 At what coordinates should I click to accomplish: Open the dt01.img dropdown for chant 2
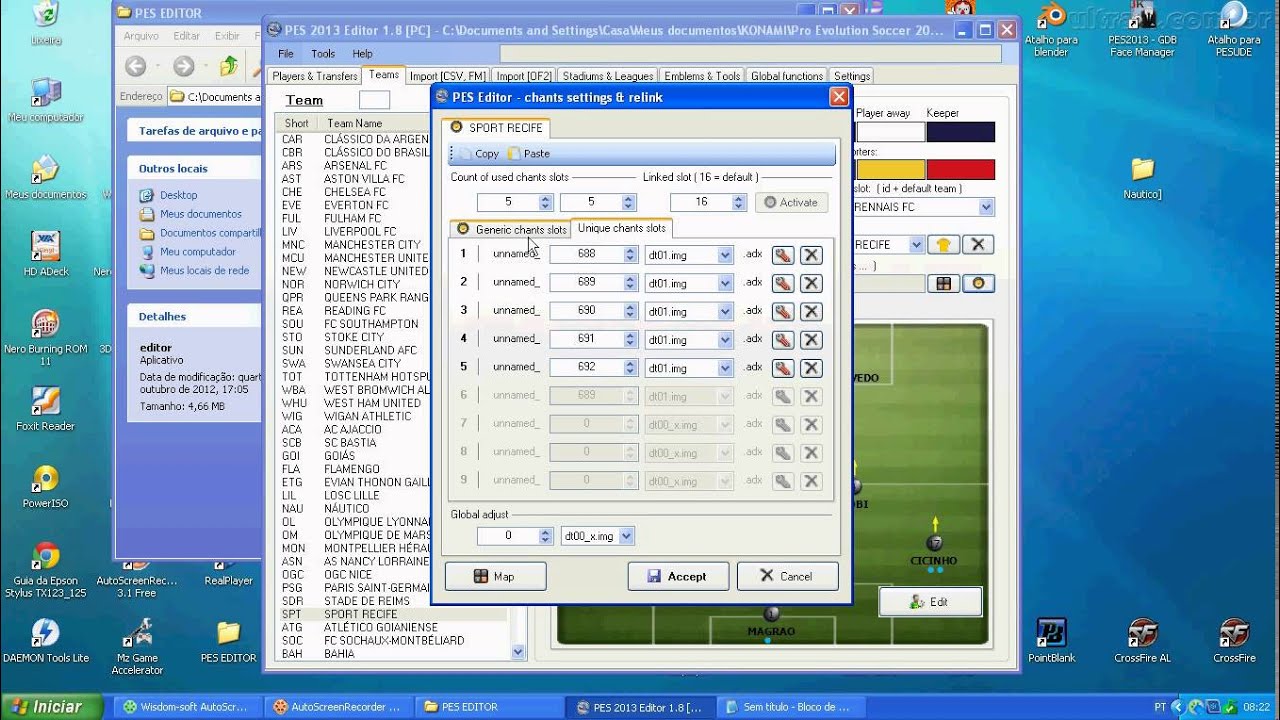pyautogui.click(x=725, y=283)
